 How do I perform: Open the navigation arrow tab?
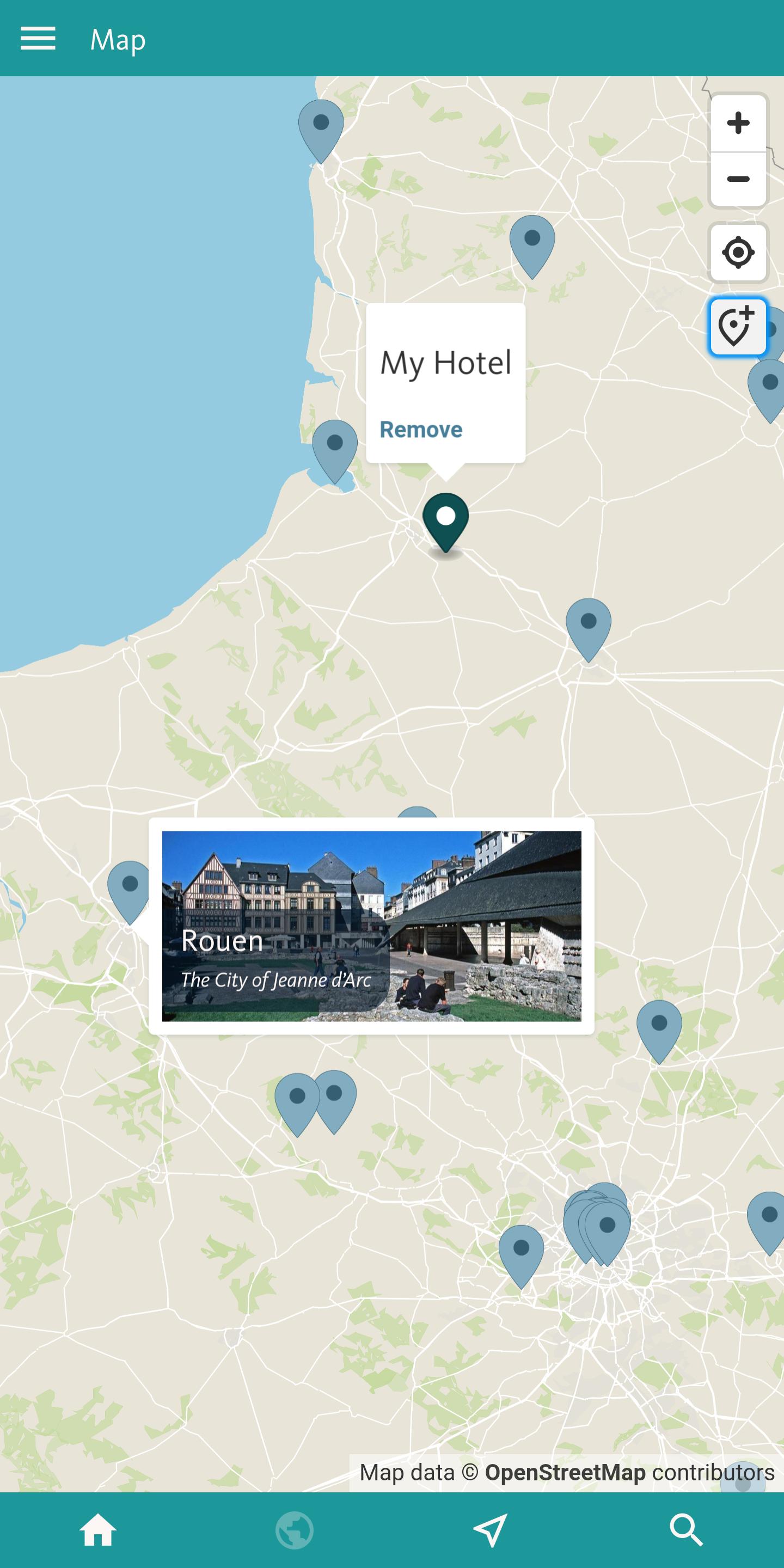pyautogui.click(x=490, y=1530)
